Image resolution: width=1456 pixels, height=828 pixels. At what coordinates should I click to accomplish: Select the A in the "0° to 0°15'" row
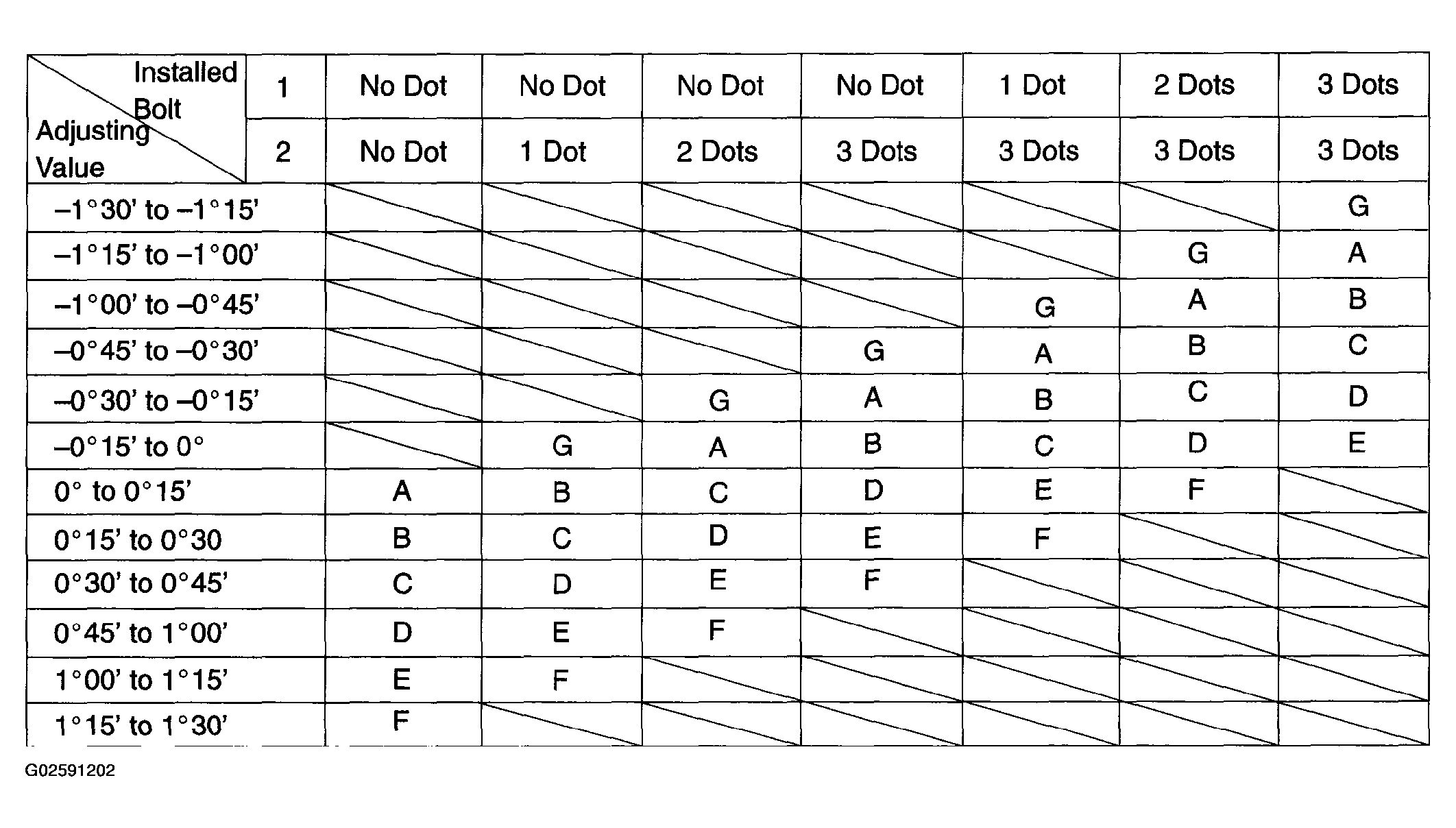[x=402, y=491]
